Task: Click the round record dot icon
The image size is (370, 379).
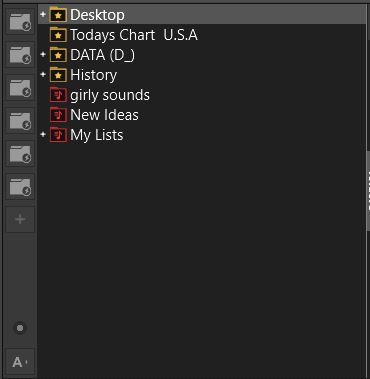Action: click(20, 328)
